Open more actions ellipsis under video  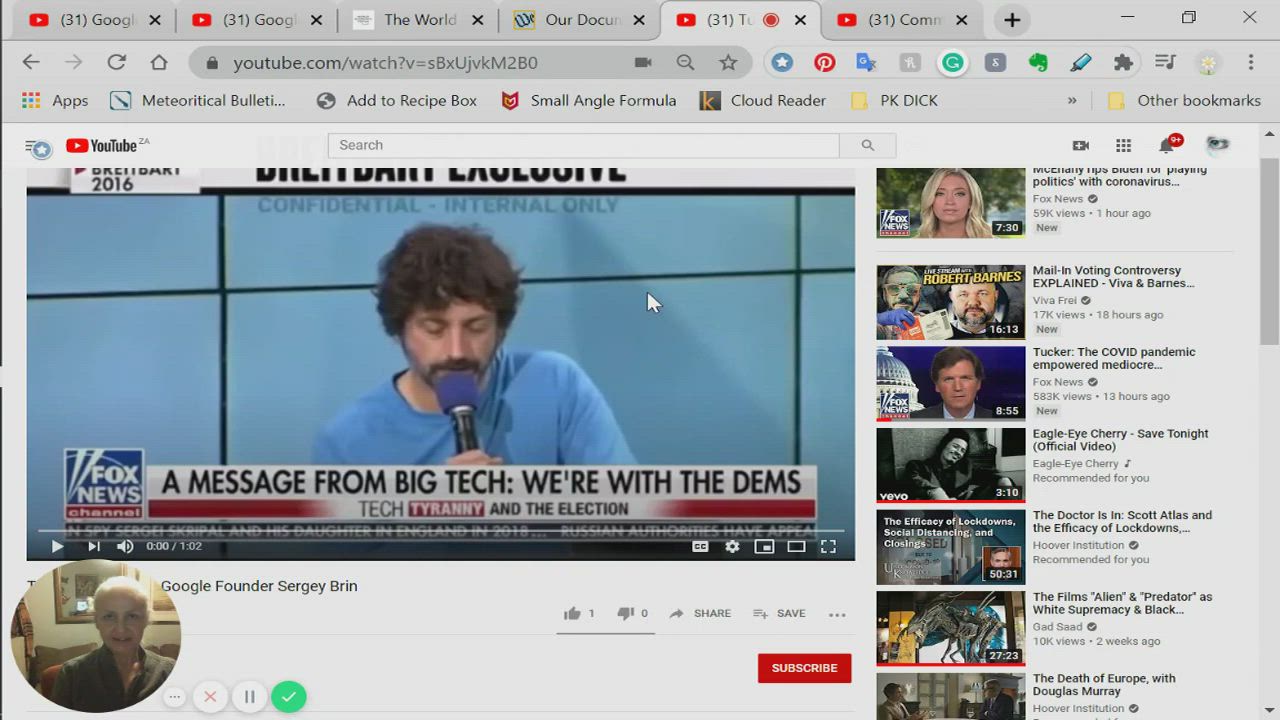837,614
